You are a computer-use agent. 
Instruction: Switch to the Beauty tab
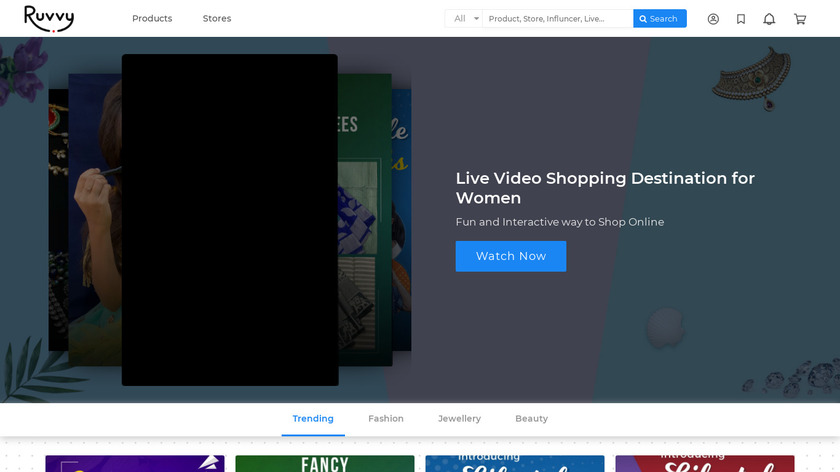(x=531, y=419)
